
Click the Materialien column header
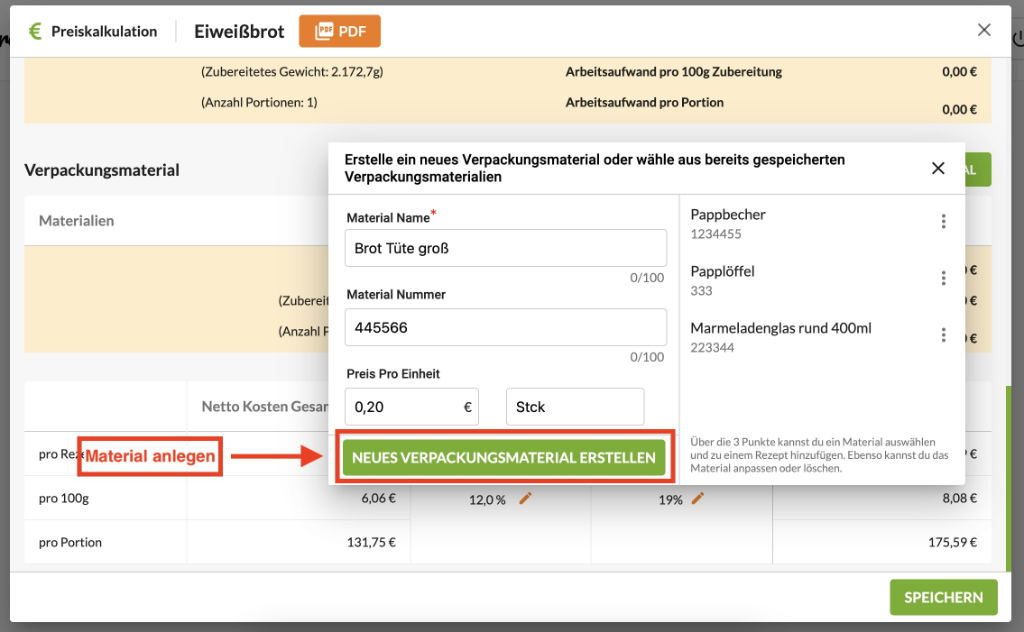[x=77, y=221]
